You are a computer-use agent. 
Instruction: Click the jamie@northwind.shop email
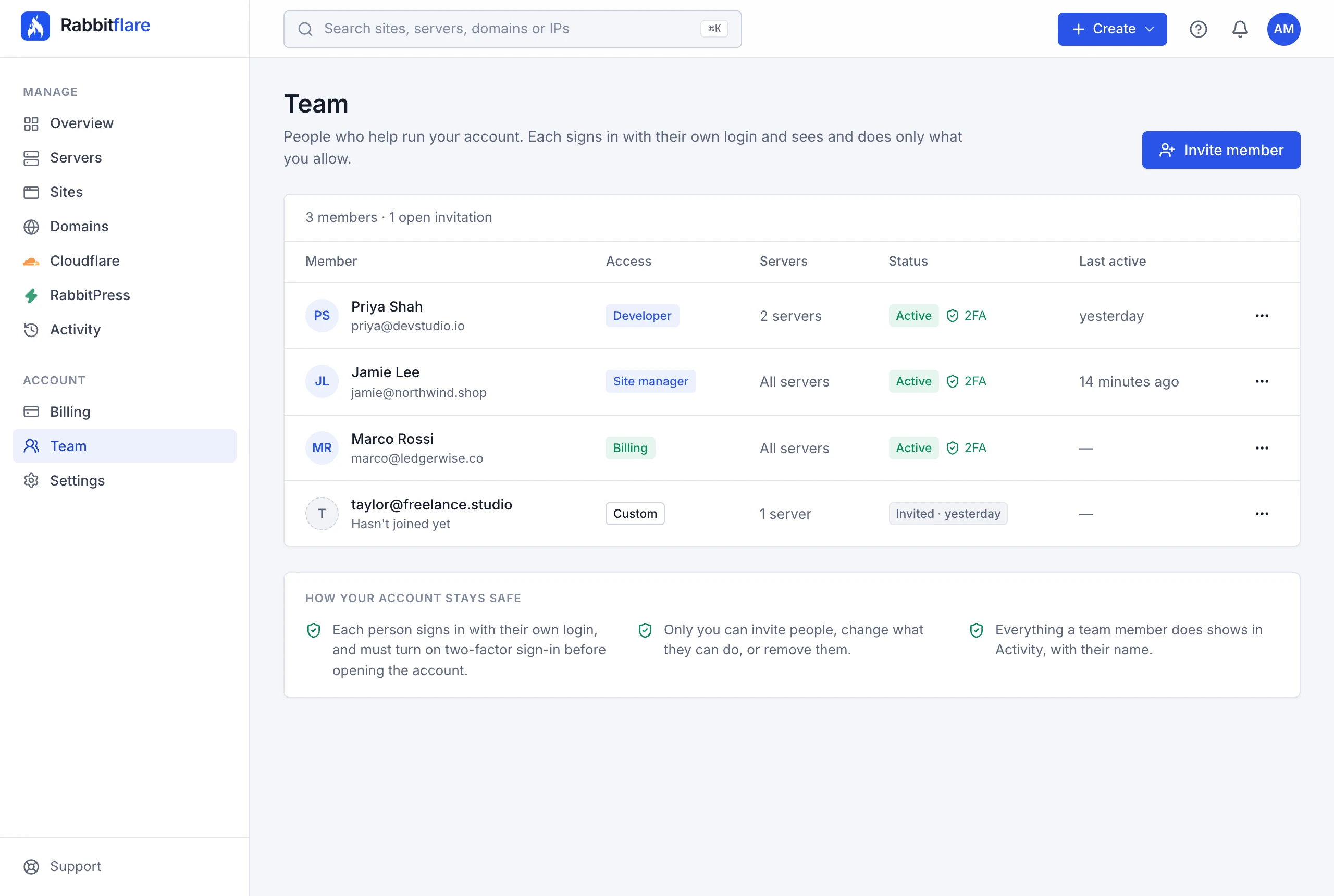(418, 393)
